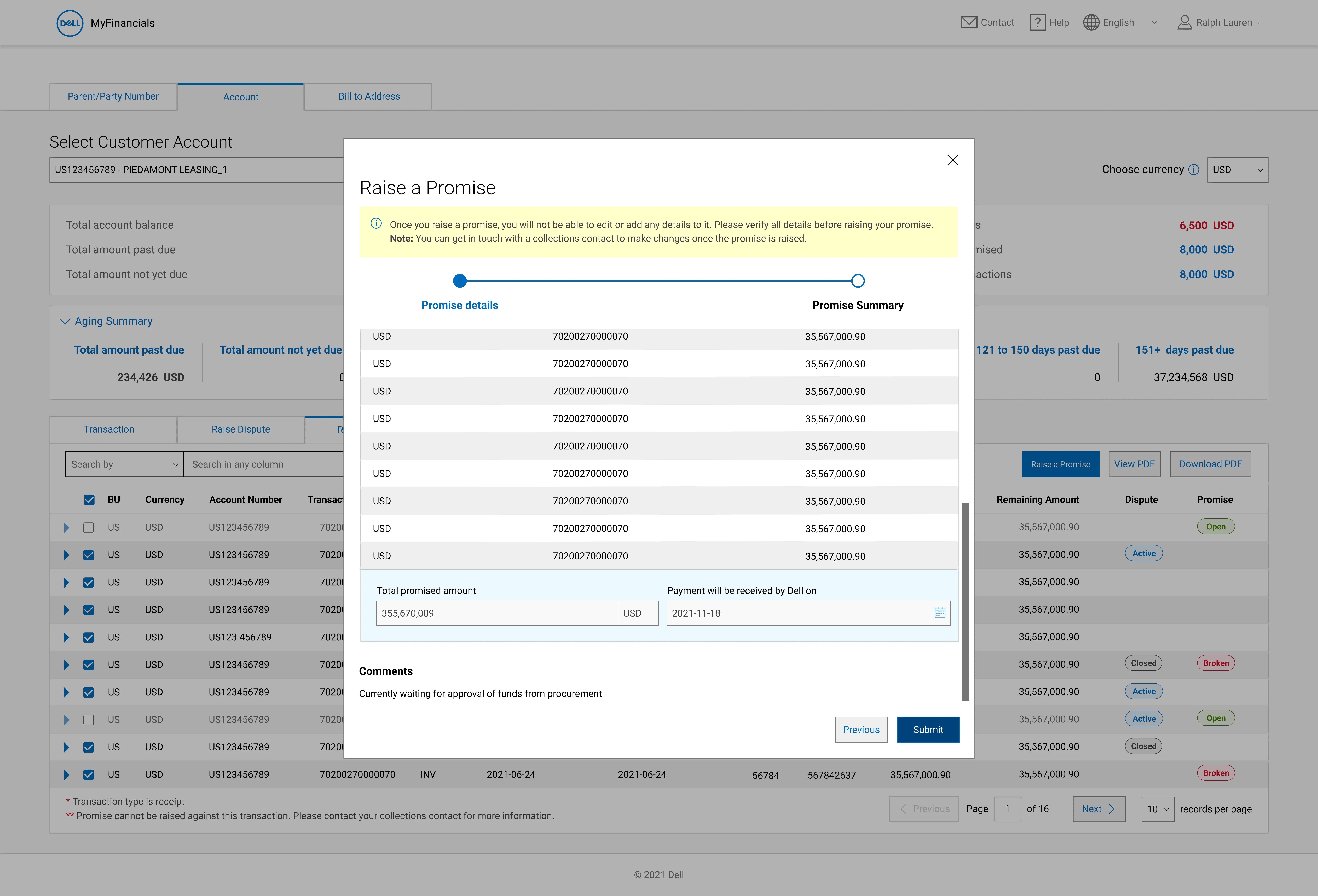Viewport: 1318px width, 896px height.
Task: Expand the last transaction row arrow
Action: [66, 775]
